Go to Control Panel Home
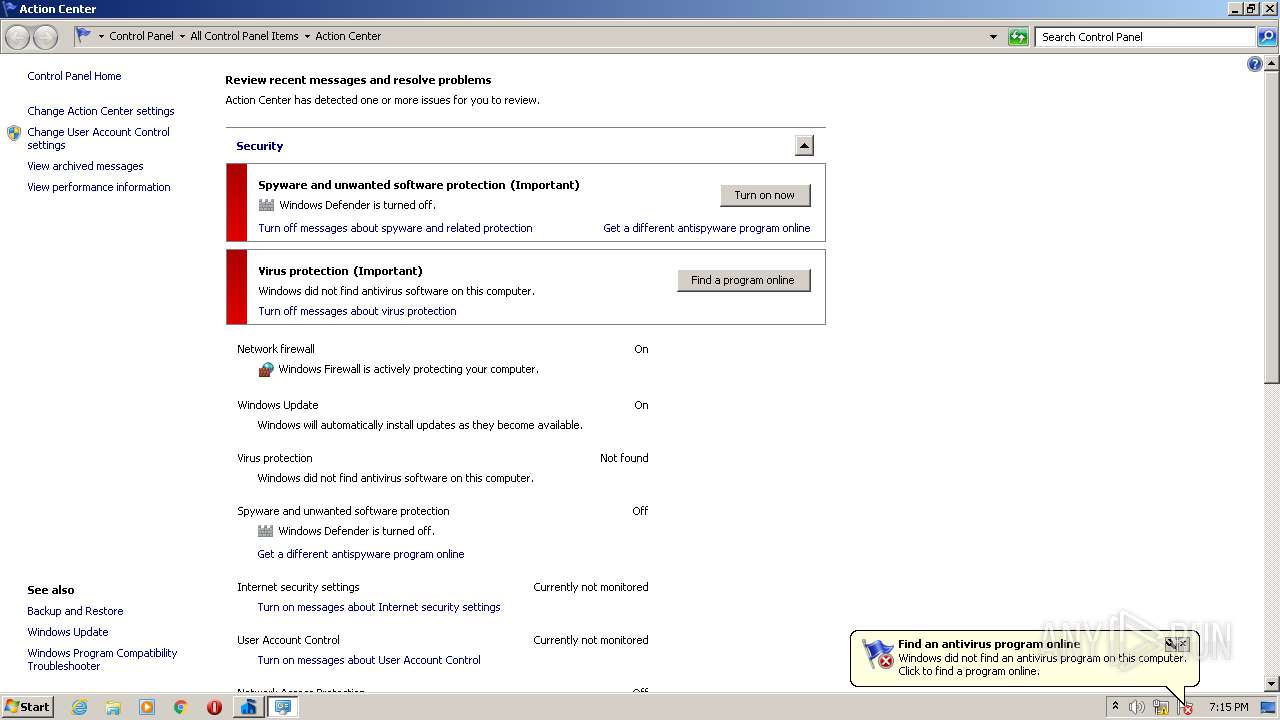Screen dimensions: 1280x720 74,76
